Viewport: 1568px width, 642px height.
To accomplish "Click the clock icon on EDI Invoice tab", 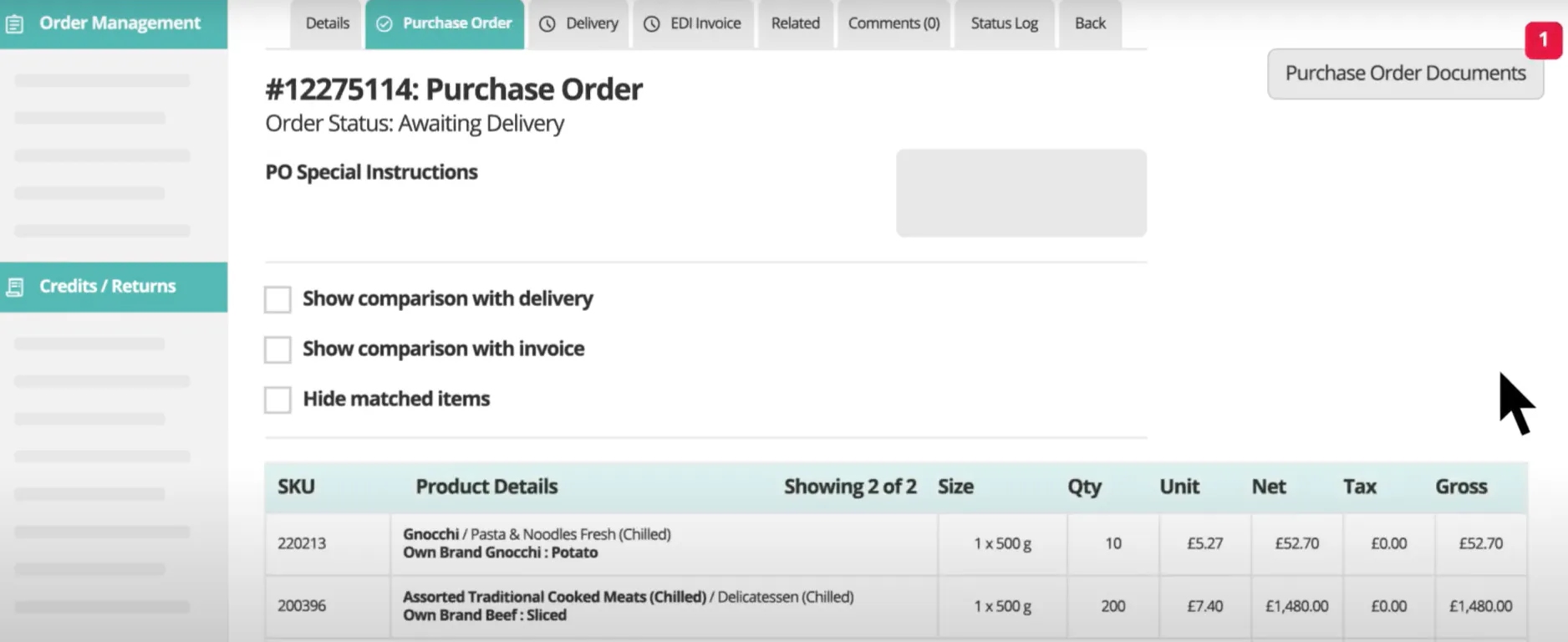I will pos(652,24).
